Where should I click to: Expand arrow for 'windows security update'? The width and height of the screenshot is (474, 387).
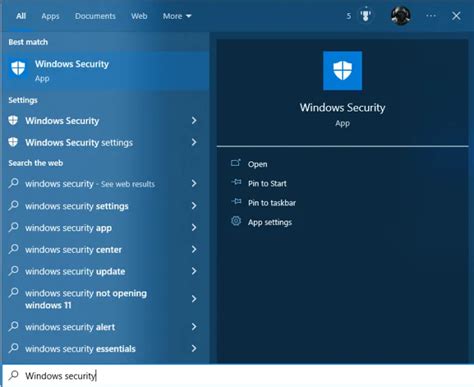coord(194,271)
